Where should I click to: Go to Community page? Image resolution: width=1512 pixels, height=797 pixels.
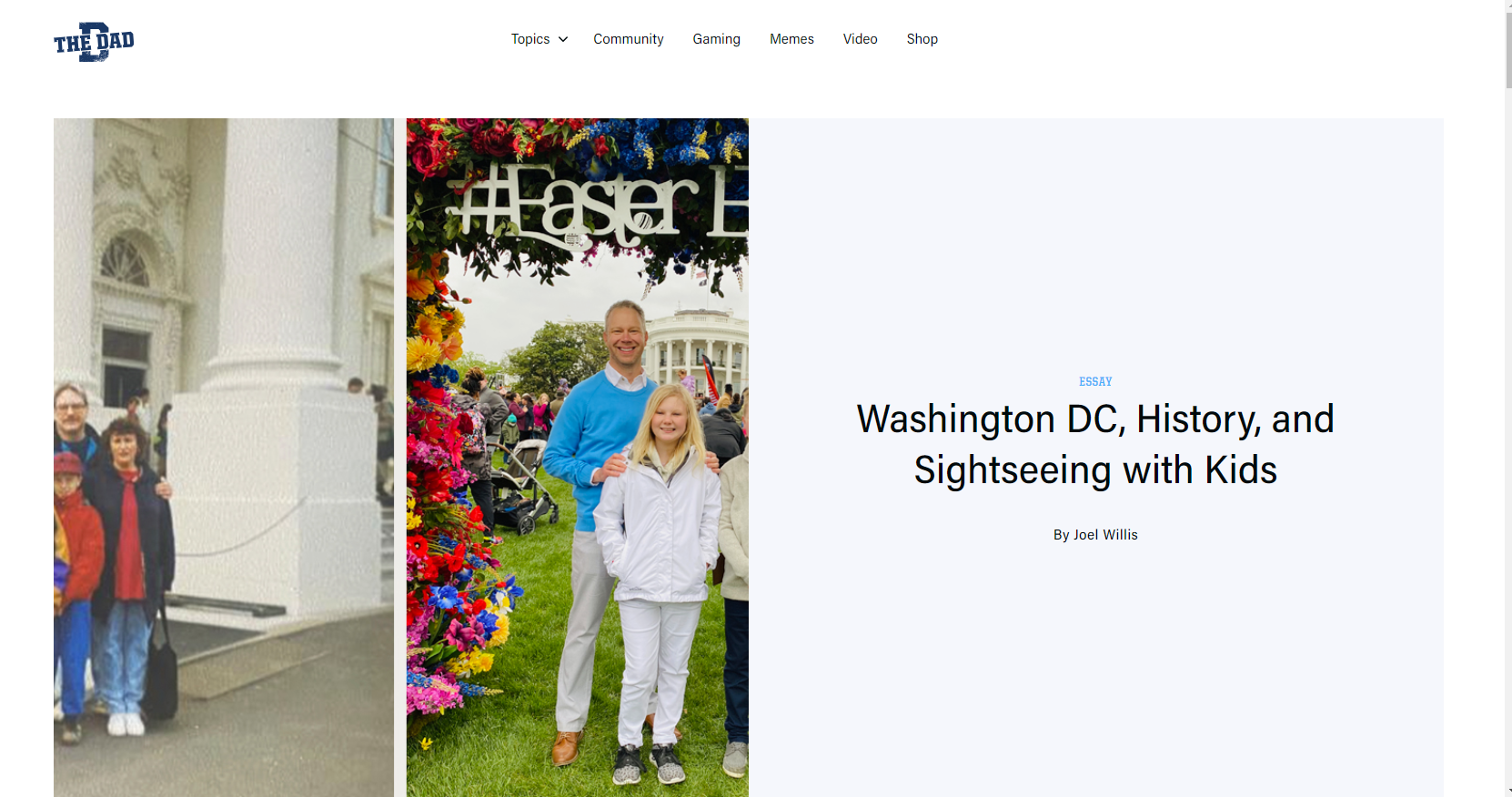pyautogui.click(x=629, y=39)
